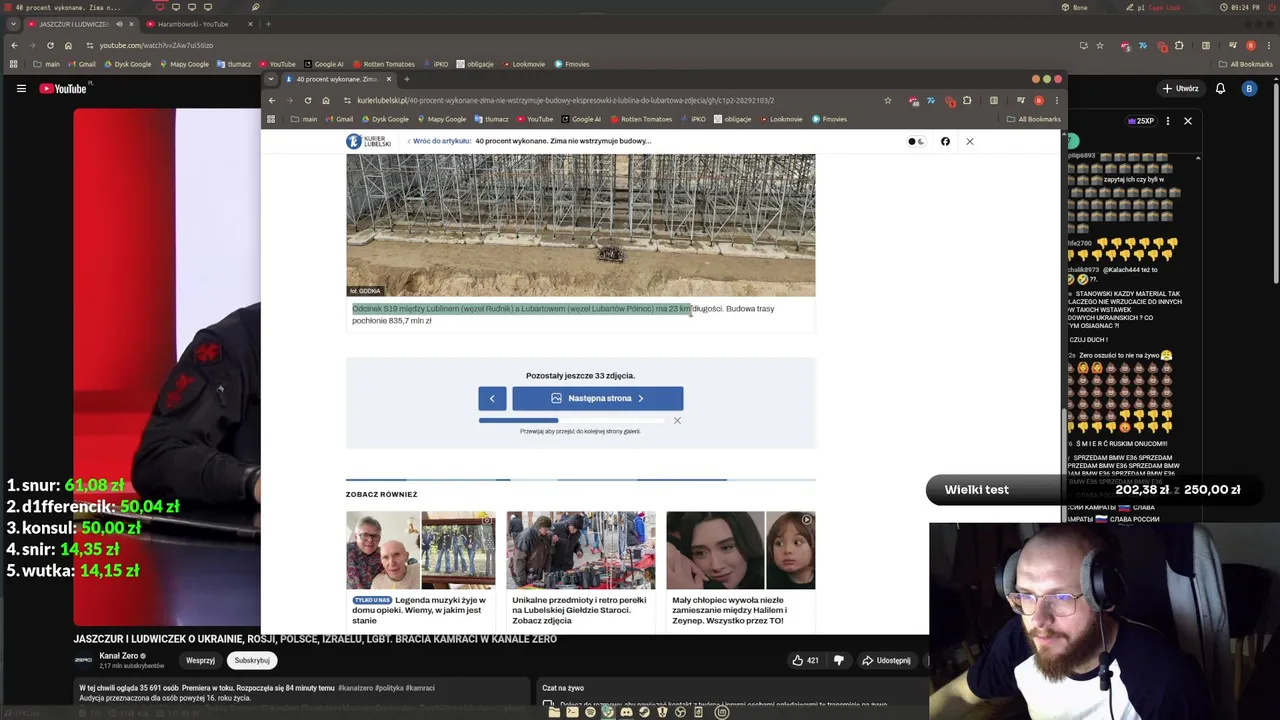
Task: Open site info for the youtube.com address
Action: tap(90, 45)
